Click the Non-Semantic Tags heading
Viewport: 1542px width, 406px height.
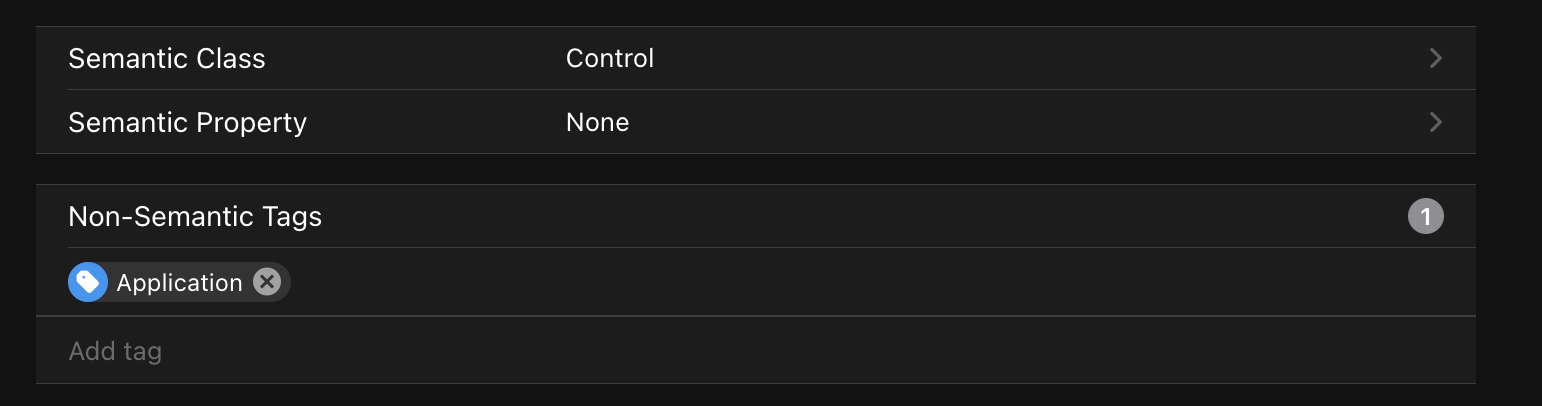(x=195, y=216)
